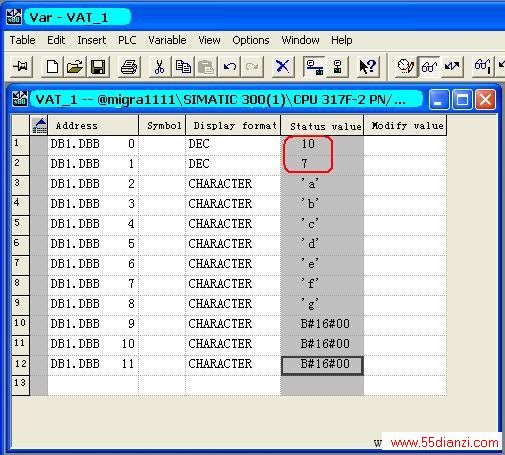Click Modify value cell for DB1.DBB 0

pyautogui.click(x=405, y=144)
